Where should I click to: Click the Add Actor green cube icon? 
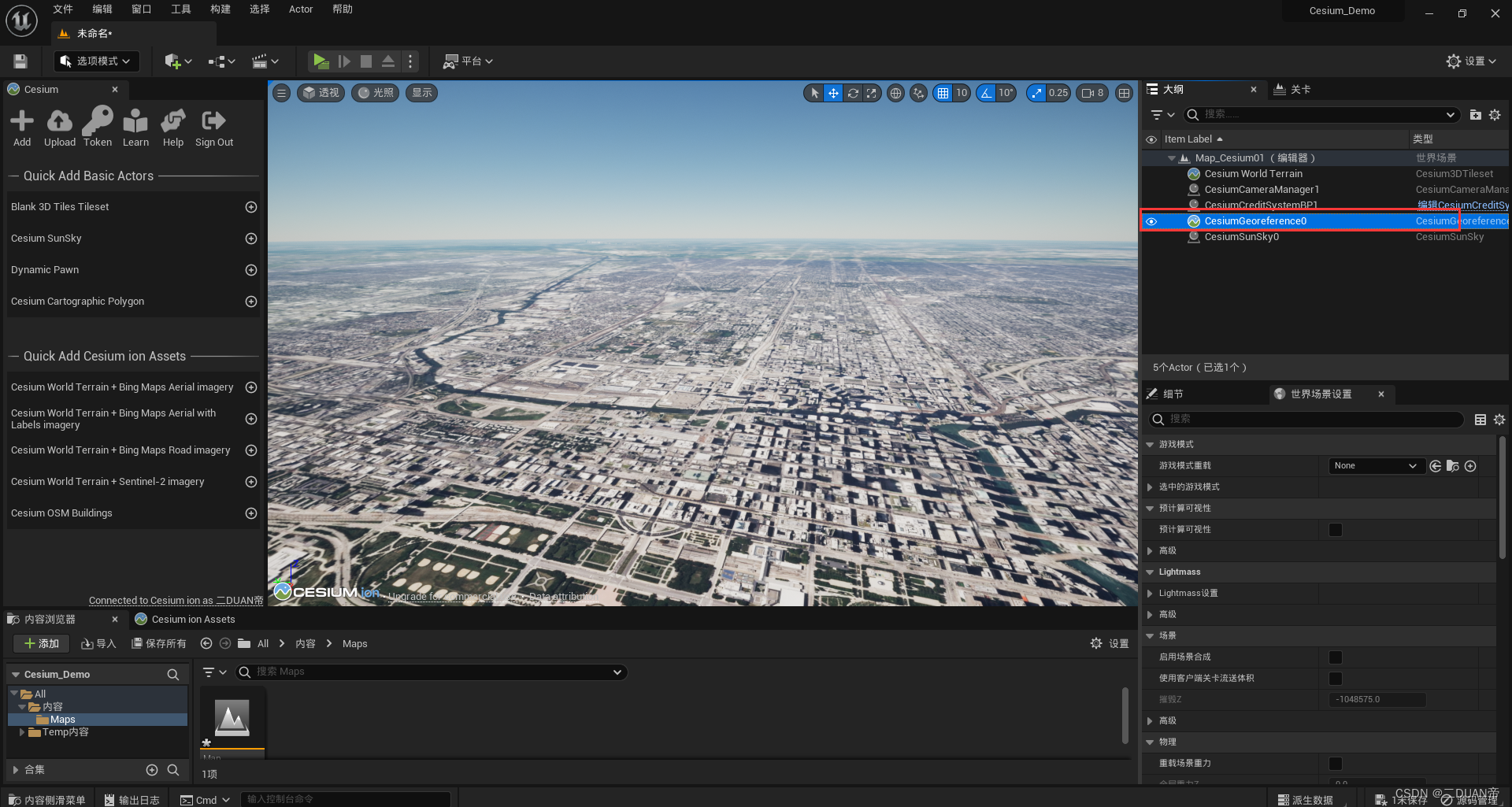click(174, 61)
